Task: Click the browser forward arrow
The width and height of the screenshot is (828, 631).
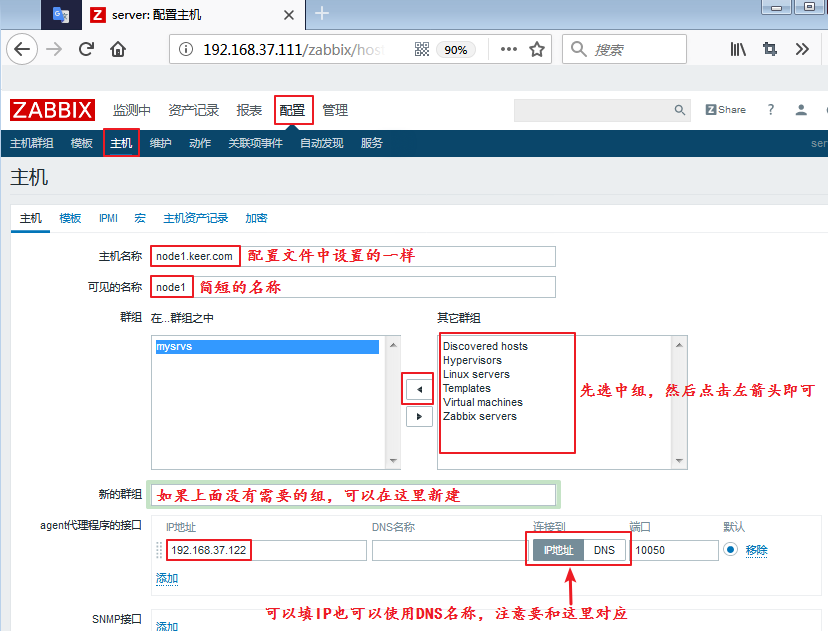Action: [x=54, y=49]
